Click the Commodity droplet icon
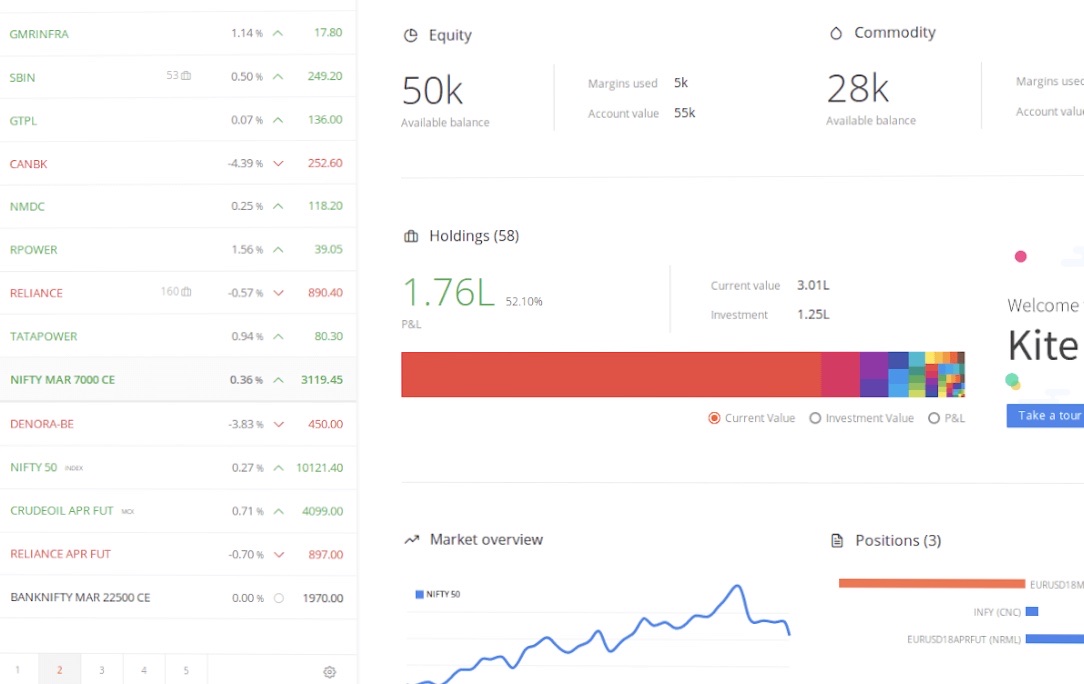 click(x=836, y=33)
